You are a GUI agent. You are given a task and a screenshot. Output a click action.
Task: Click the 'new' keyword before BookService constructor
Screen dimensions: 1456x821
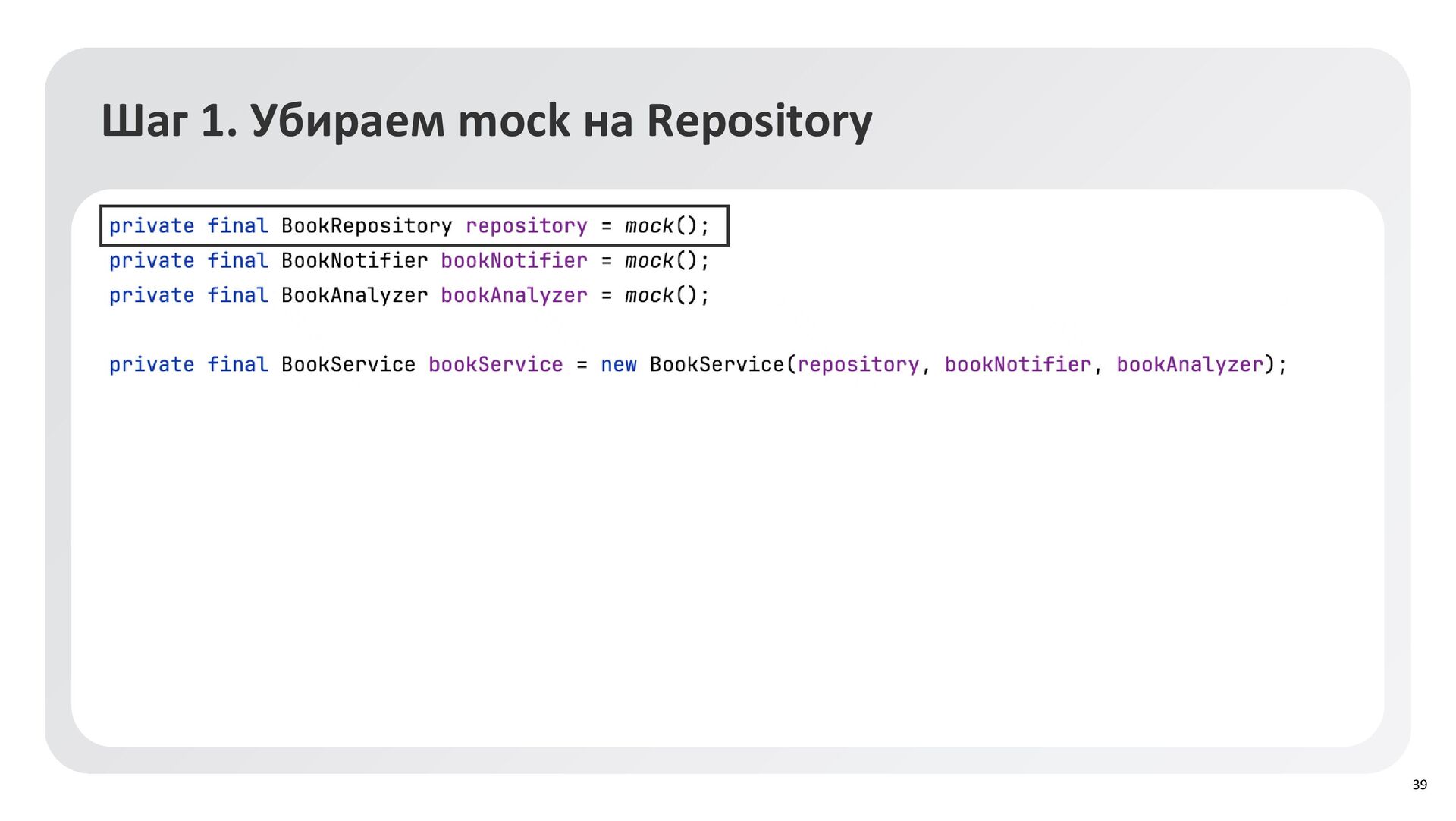618,365
